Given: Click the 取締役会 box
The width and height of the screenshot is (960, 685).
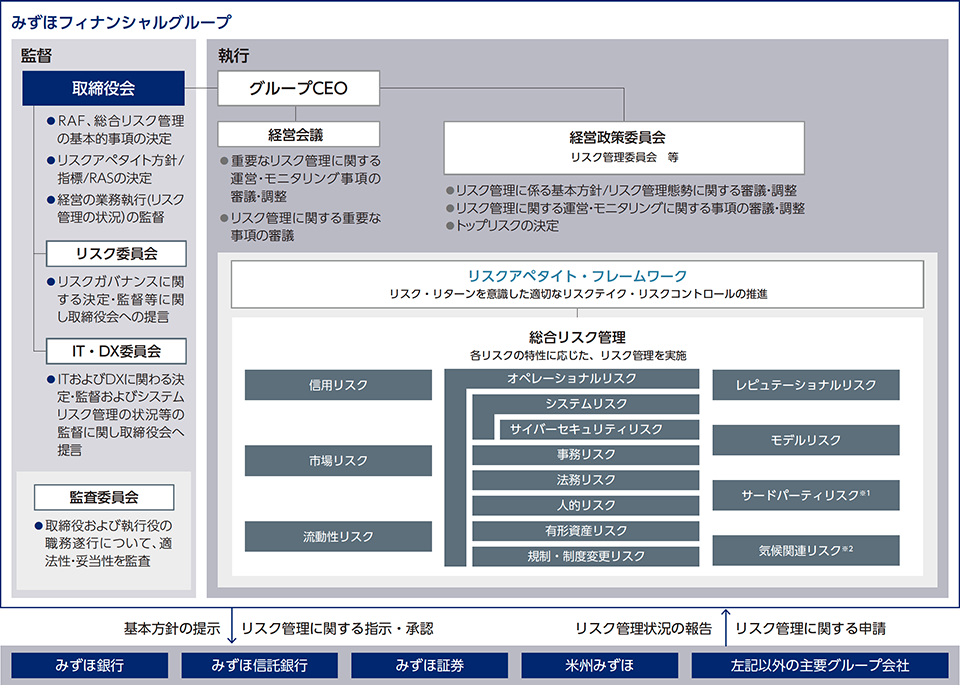Looking at the screenshot, I should [103, 88].
